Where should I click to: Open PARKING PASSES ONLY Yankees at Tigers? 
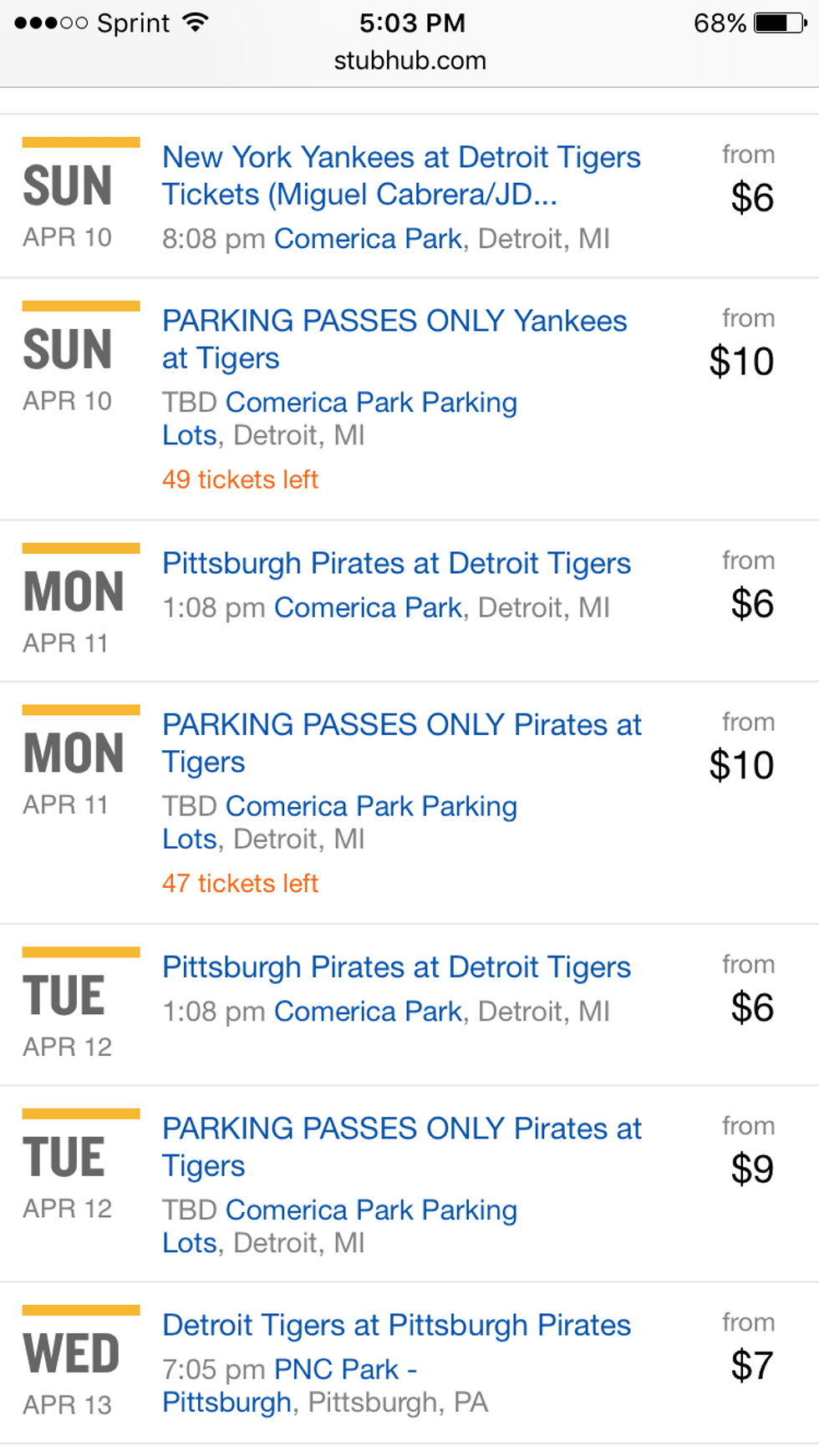(x=394, y=339)
